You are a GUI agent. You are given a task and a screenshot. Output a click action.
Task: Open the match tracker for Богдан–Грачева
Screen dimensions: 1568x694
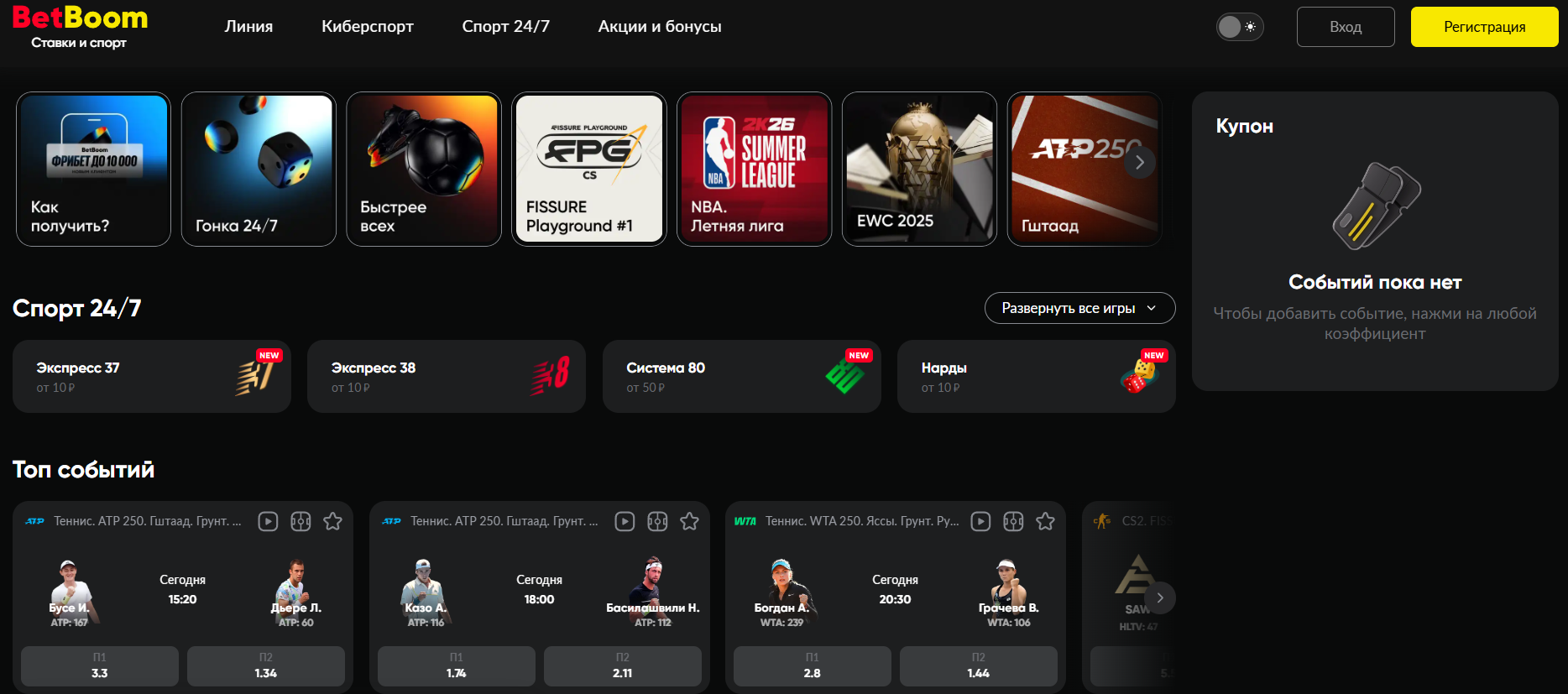coord(1013,521)
